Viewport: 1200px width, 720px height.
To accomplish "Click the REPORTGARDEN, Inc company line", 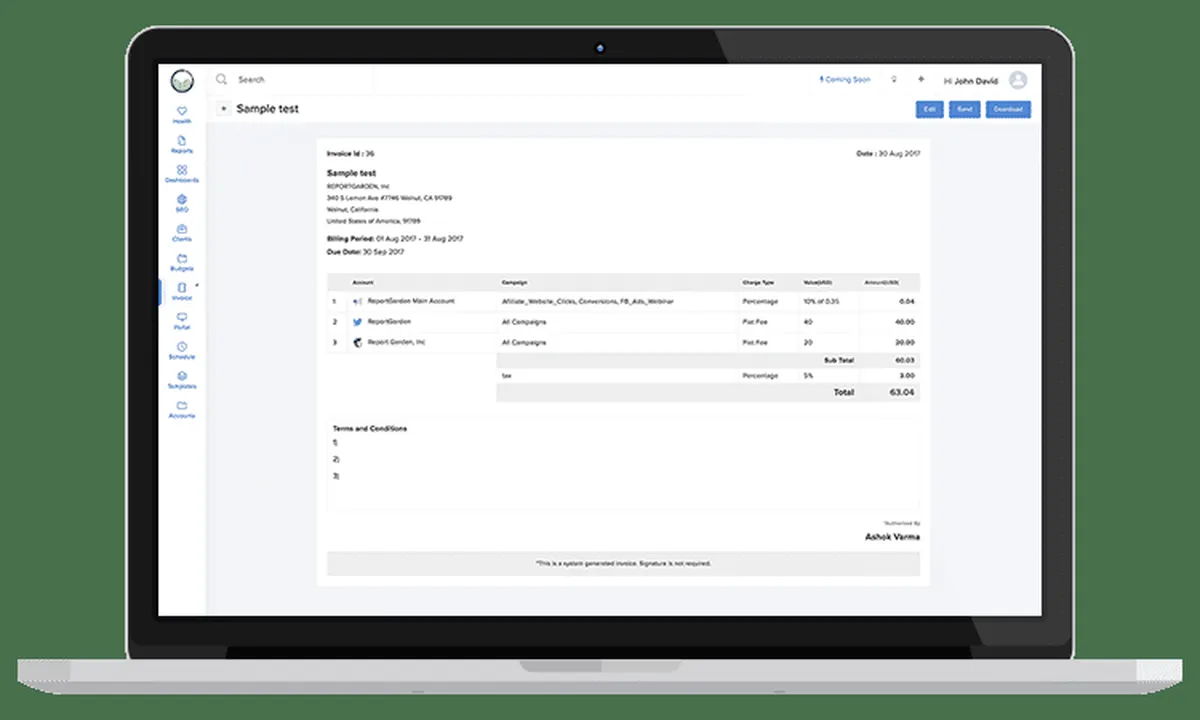I will coord(360,186).
